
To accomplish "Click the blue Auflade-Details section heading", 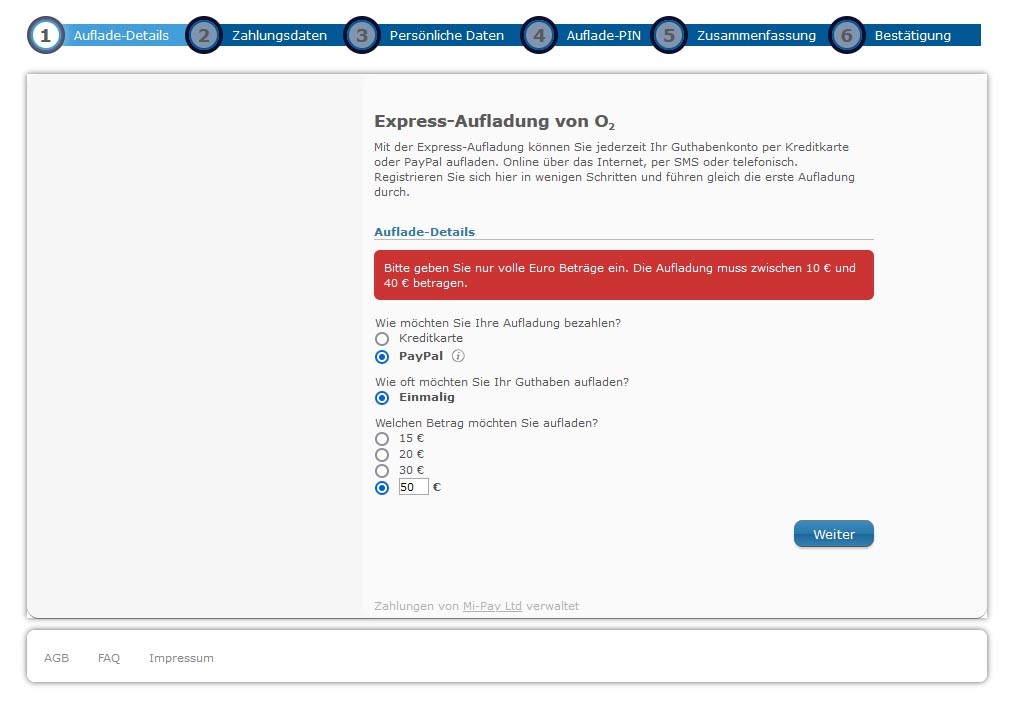I will 425,232.
